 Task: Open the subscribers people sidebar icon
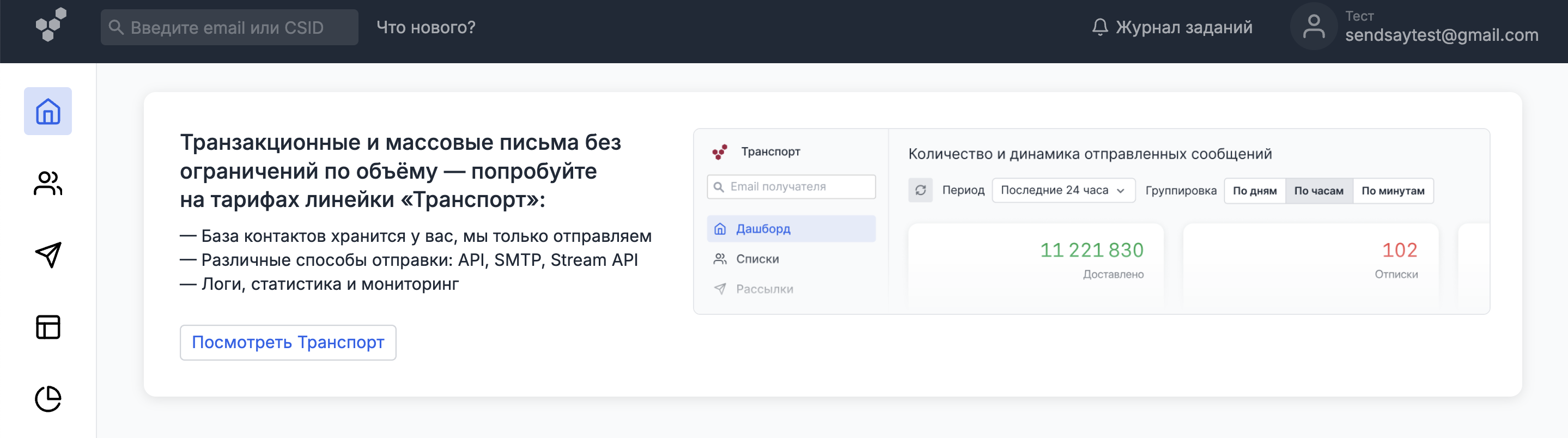click(x=47, y=183)
